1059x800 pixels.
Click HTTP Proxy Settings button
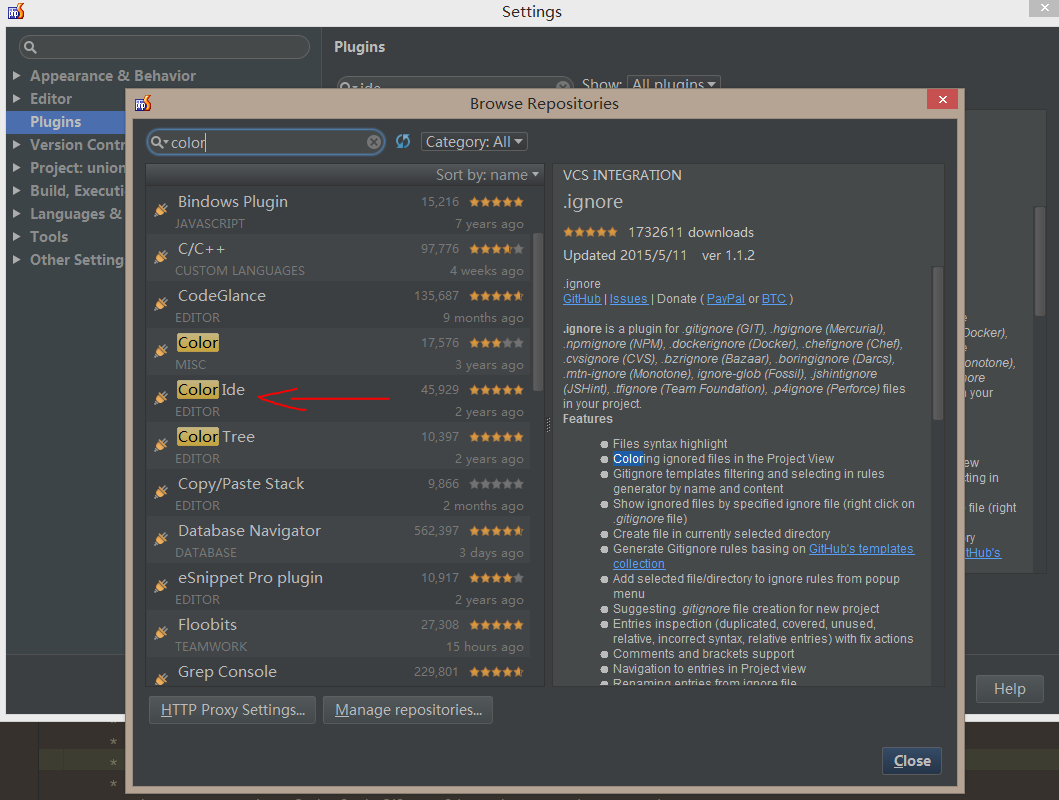pos(232,710)
